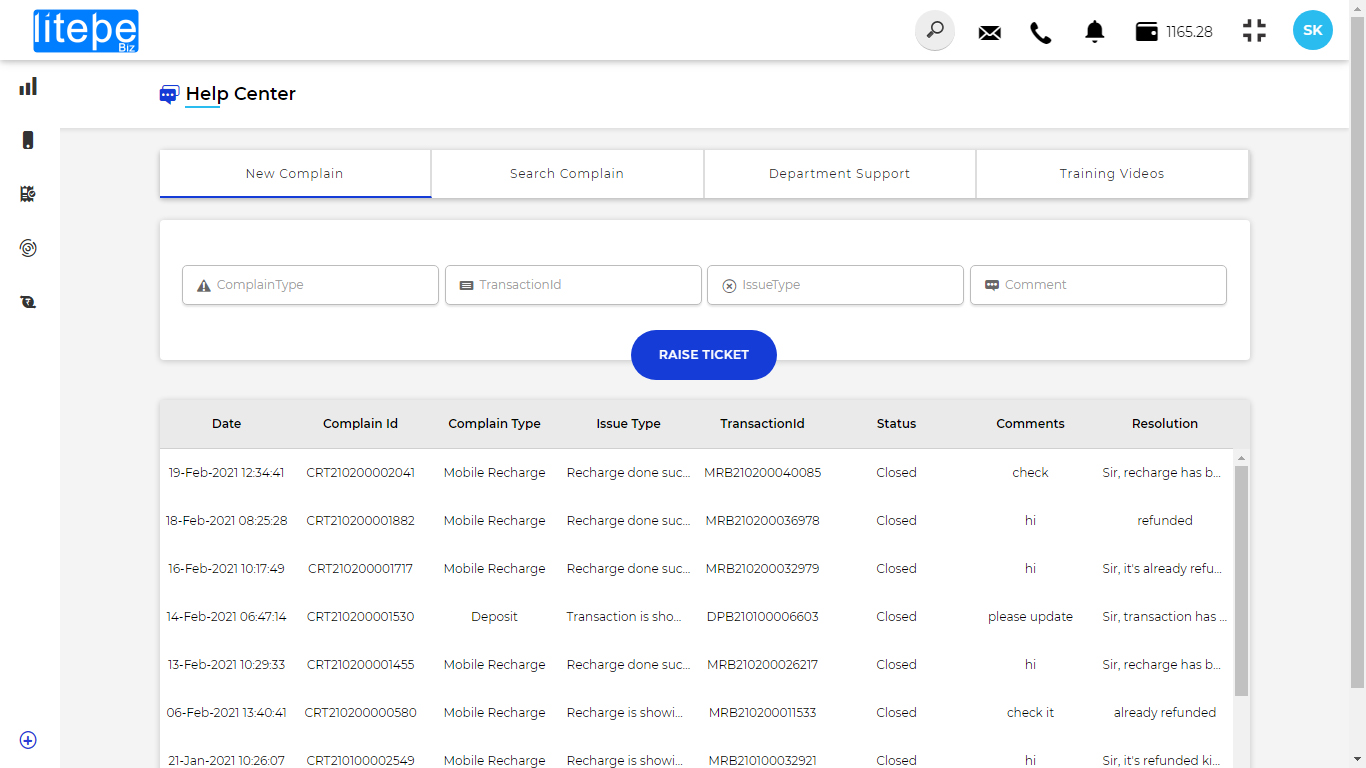The width and height of the screenshot is (1366, 768).
Task: Click the complaints table vertical scrollbar
Action: point(1241,580)
